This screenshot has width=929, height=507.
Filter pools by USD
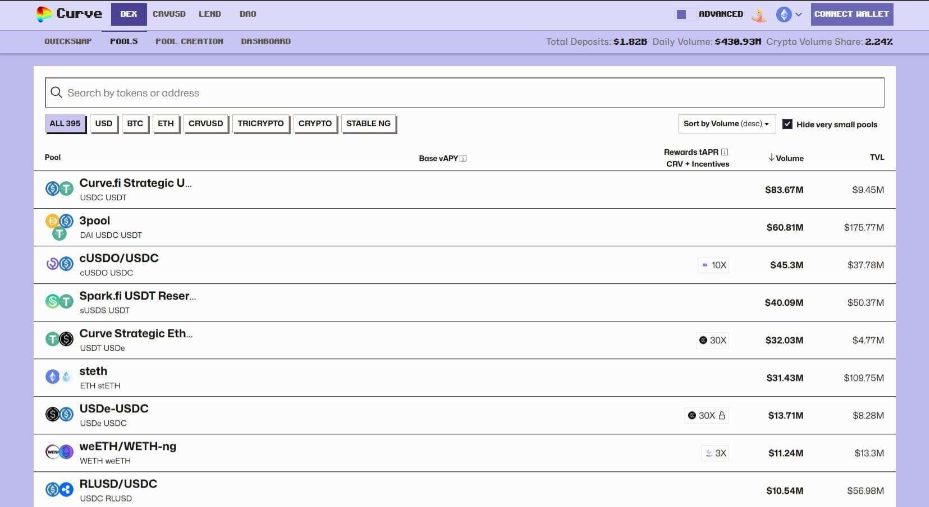[x=104, y=123]
